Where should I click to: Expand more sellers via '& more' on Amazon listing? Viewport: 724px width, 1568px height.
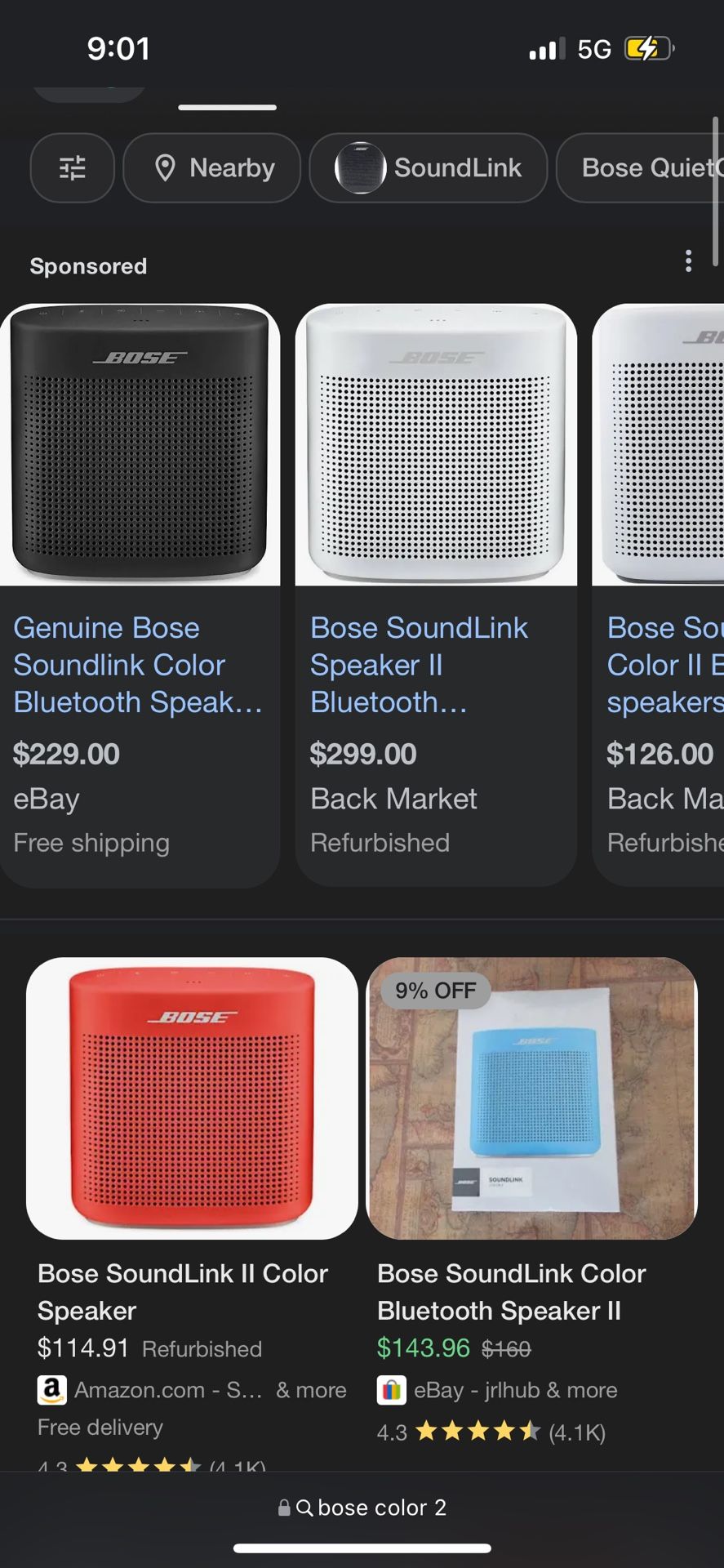[x=311, y=1390]
